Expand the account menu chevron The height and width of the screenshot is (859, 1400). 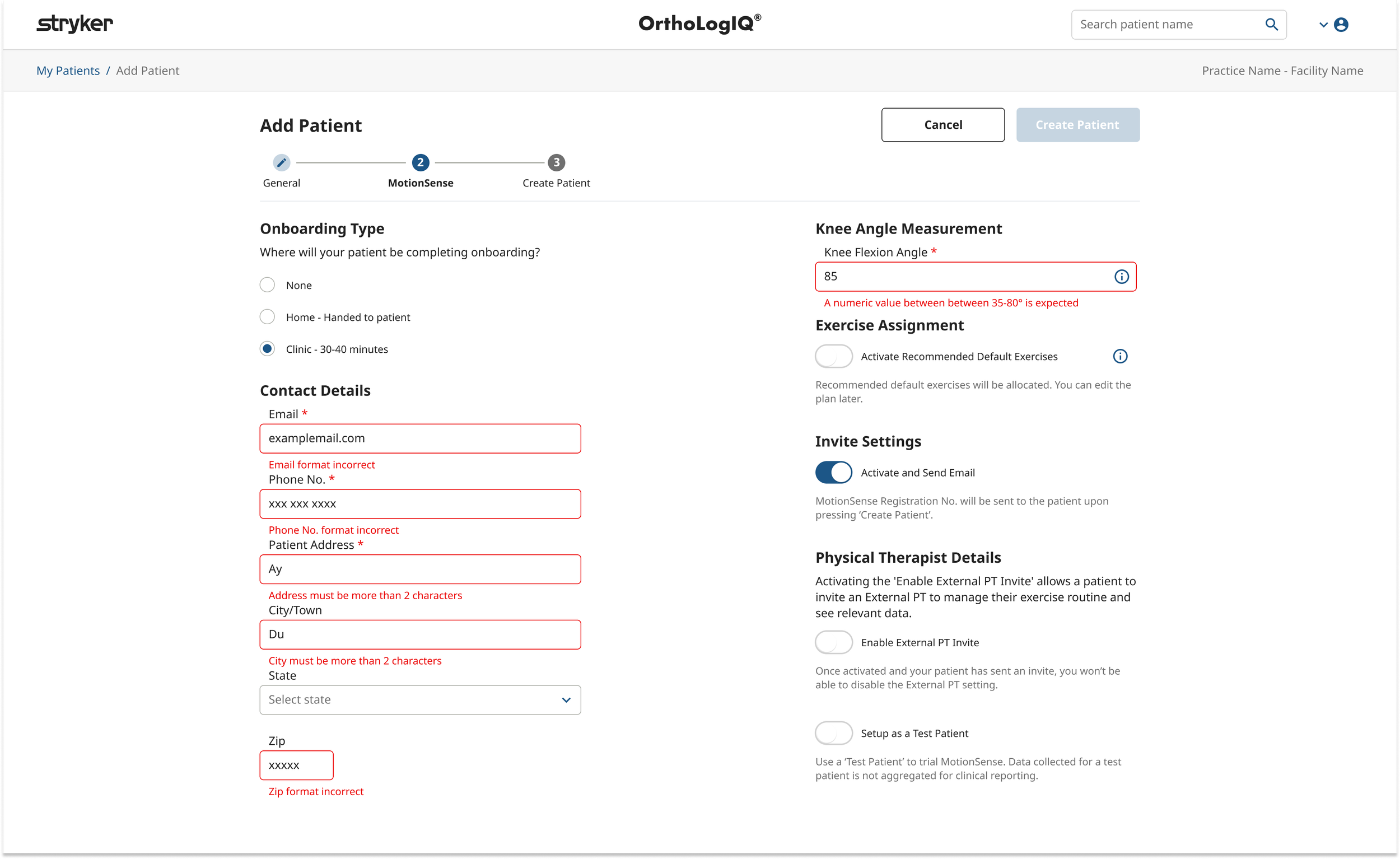point(1323,25)
